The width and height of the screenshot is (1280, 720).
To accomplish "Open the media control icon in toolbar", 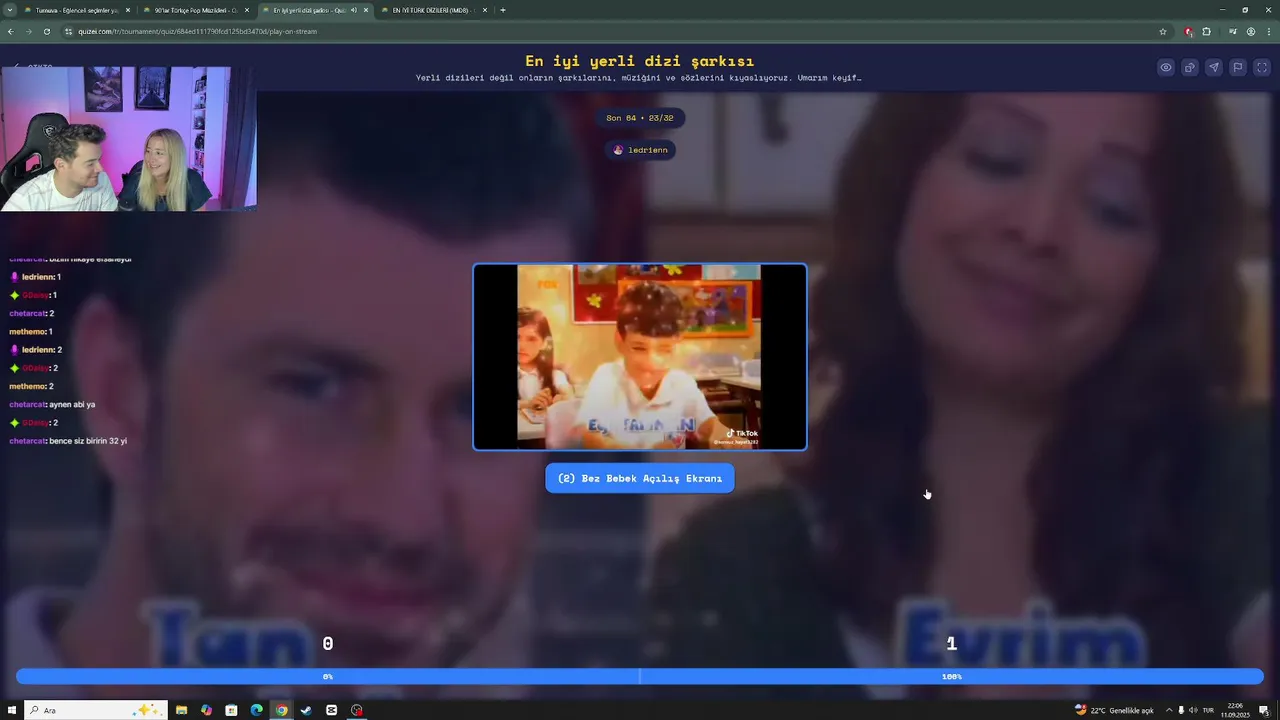I will 1232,31.
